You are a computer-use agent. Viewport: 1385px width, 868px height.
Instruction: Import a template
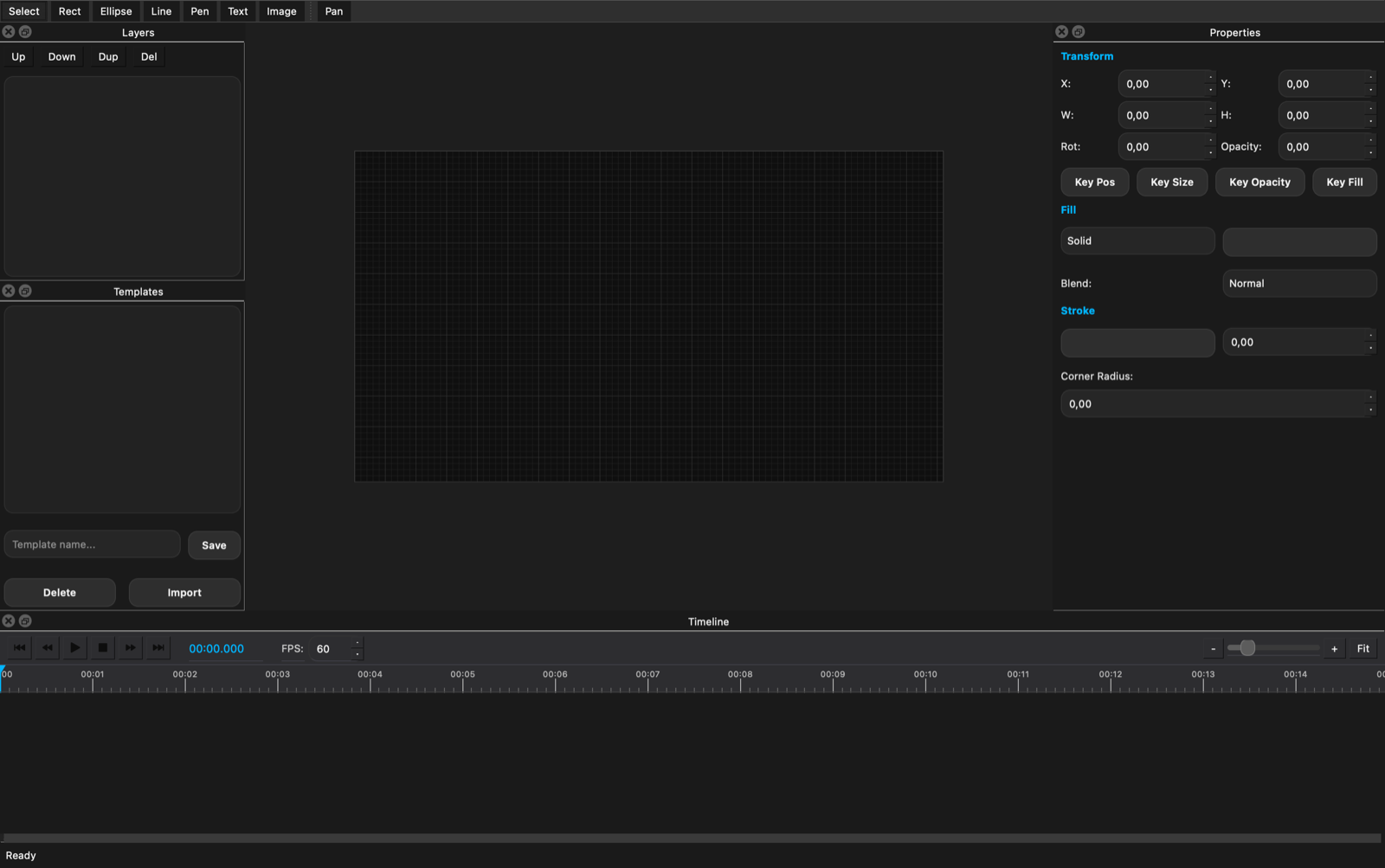click(184, 593)
